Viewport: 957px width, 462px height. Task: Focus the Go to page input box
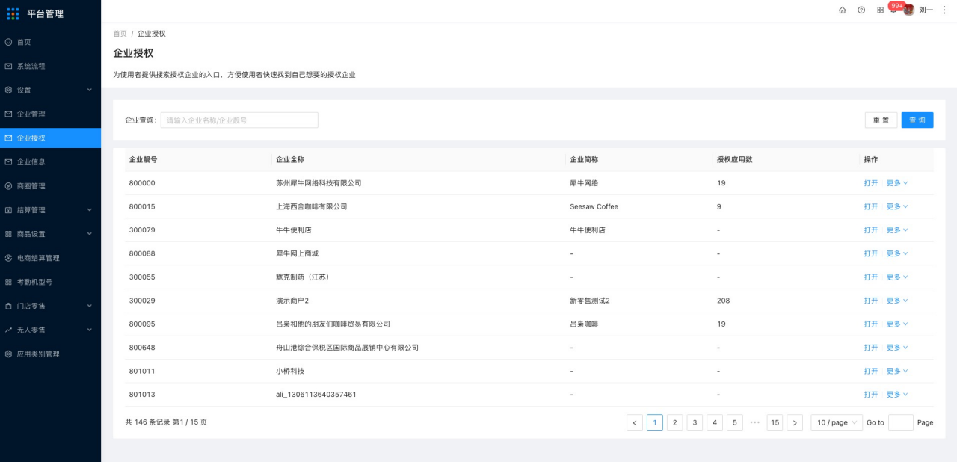(x=901, y=422)
